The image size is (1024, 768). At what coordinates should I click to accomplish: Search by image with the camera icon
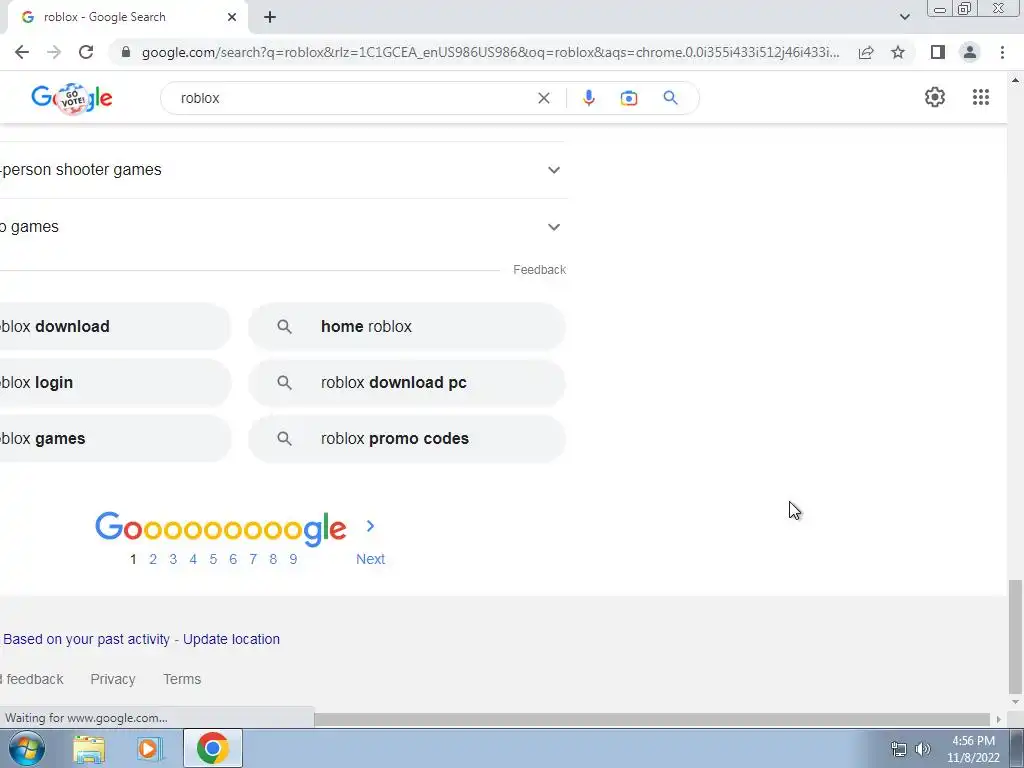629,98
